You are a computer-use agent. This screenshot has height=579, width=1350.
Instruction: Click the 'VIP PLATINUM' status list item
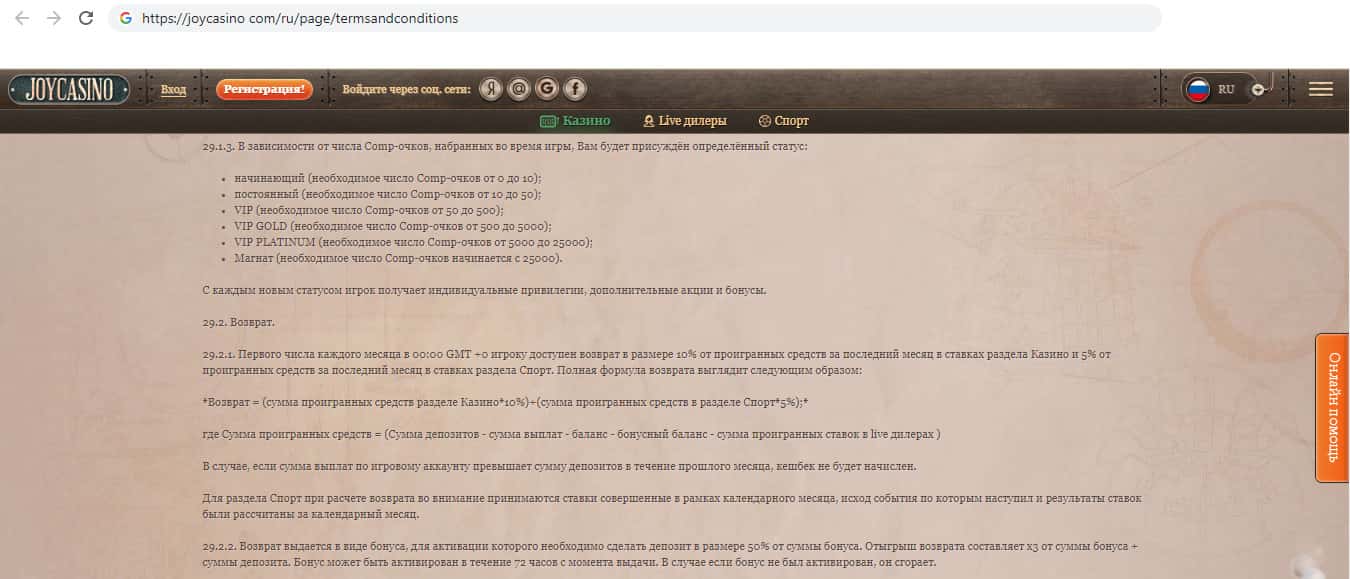413,242
